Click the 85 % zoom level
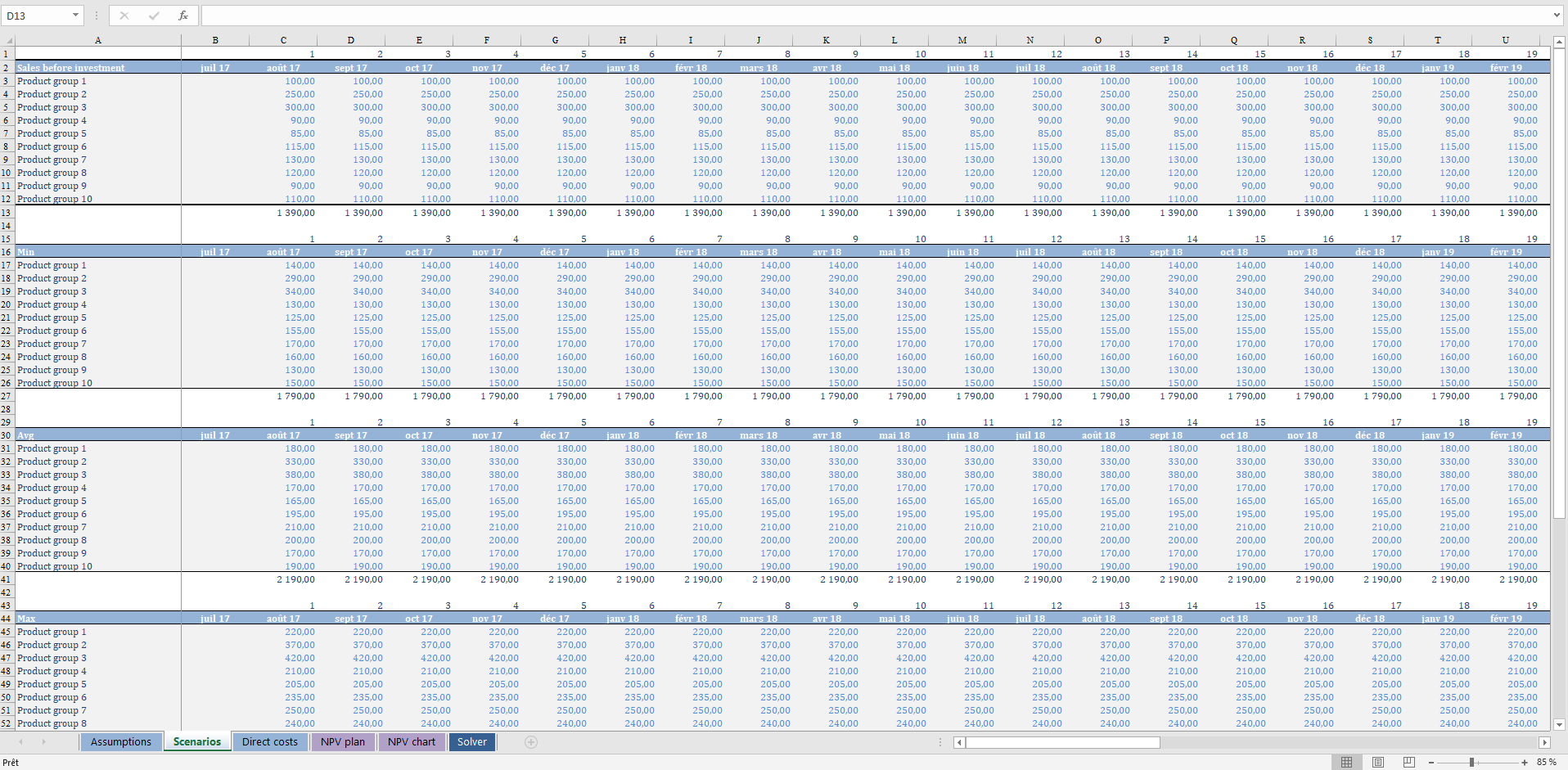The image size is (1568, 770). pyautogui.click(x=1546, y=762)
